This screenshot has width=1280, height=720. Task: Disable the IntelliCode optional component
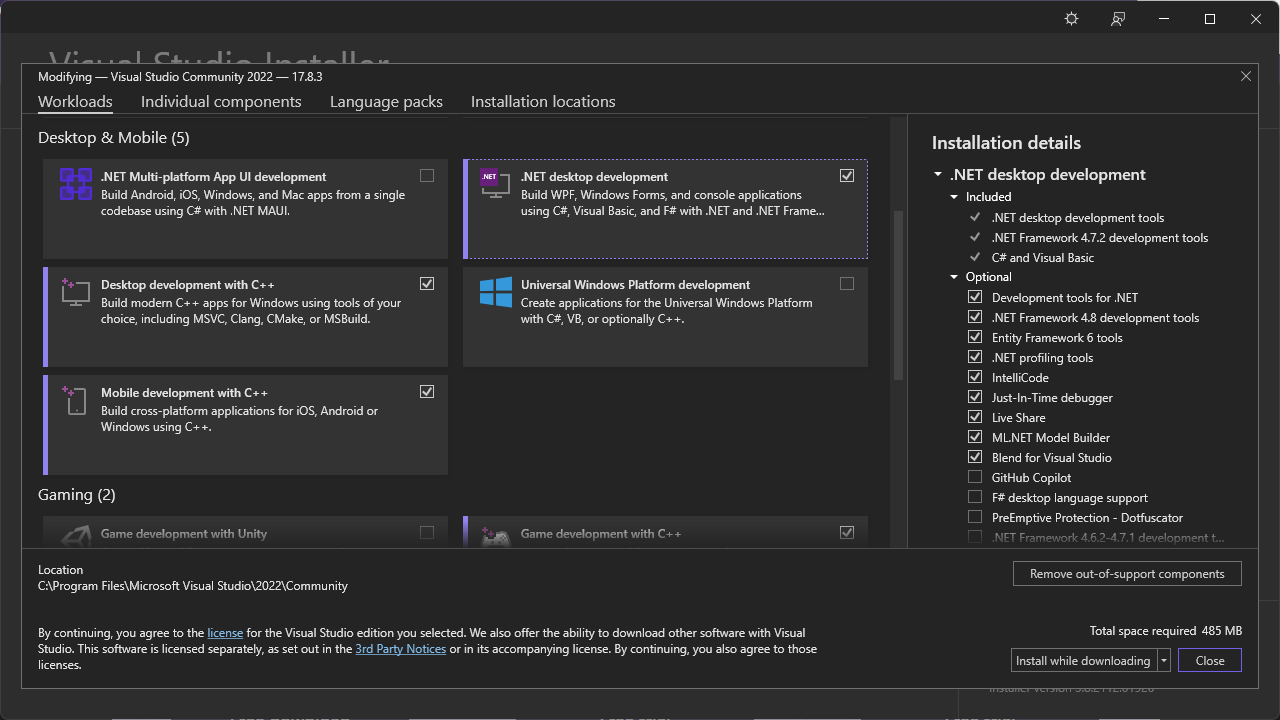(x=975, y=377)
